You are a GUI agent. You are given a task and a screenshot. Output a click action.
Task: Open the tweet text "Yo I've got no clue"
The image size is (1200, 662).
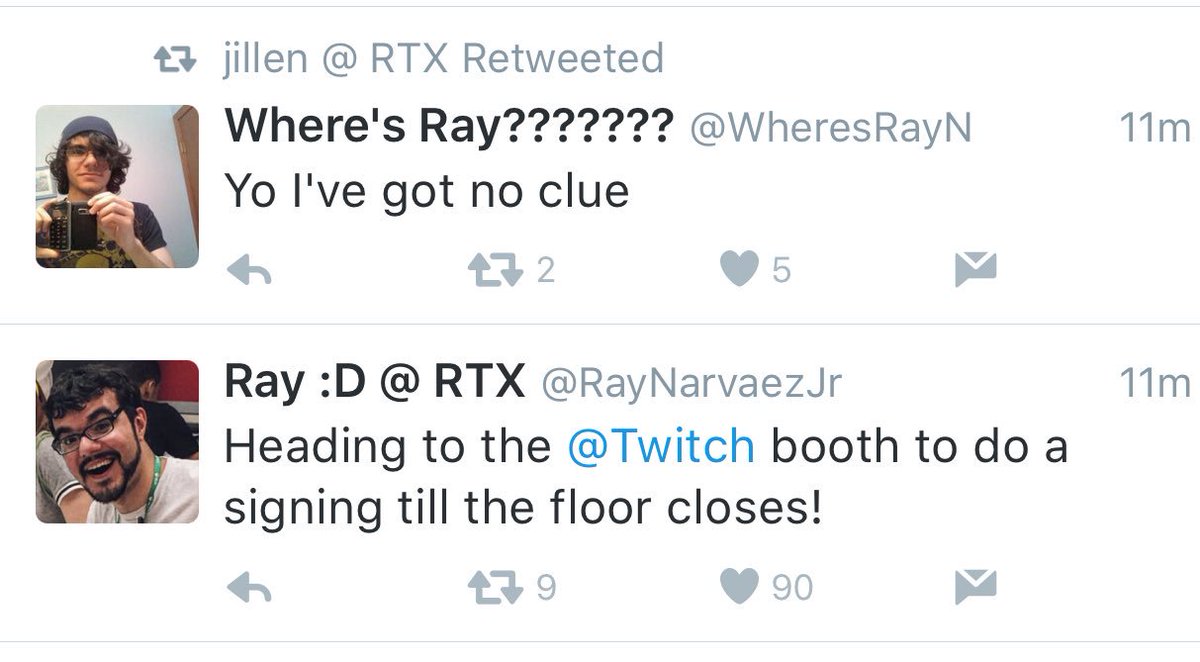[426, 191]
